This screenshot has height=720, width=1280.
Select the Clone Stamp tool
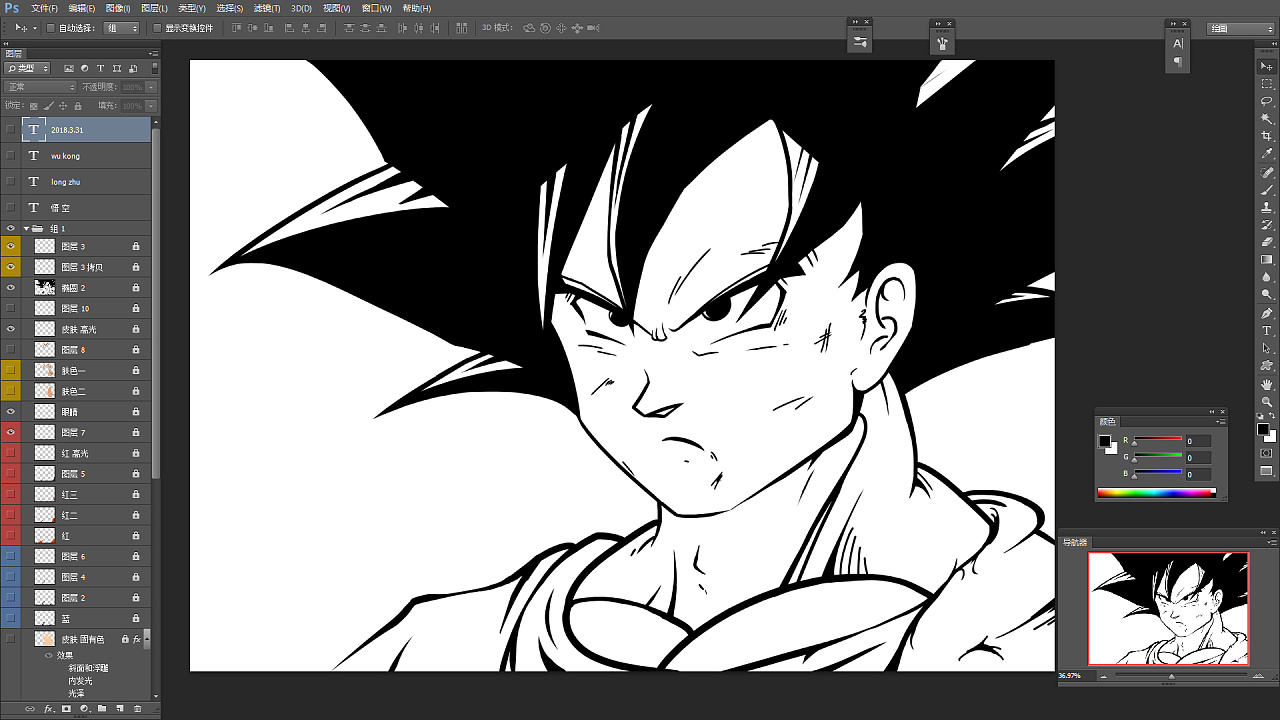[1267, 208]
